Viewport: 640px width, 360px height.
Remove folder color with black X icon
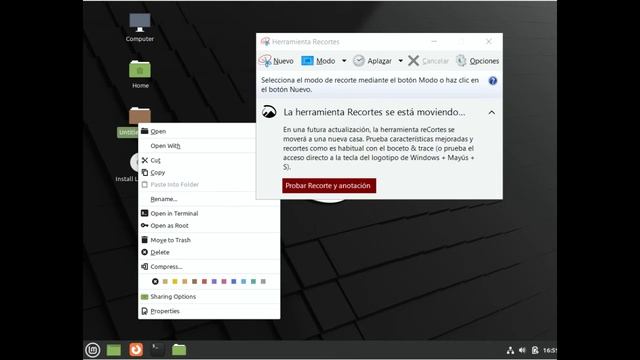(155, 281)
